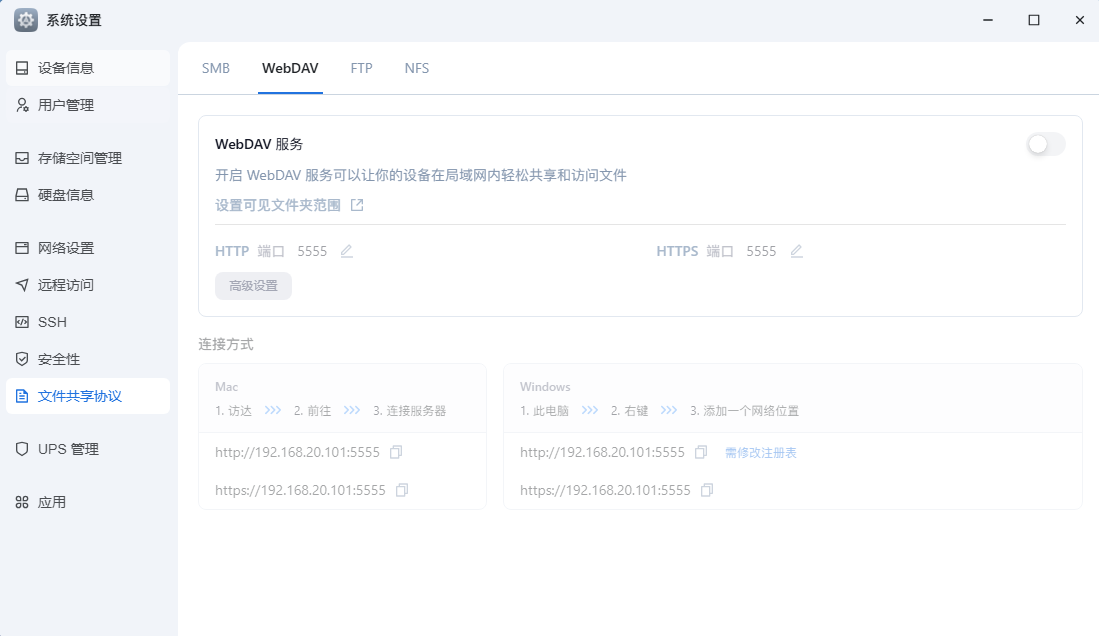Click the Windows step 1. 此电脑
This screenshot has width=1099, height=636.
[x=545, y=411]
